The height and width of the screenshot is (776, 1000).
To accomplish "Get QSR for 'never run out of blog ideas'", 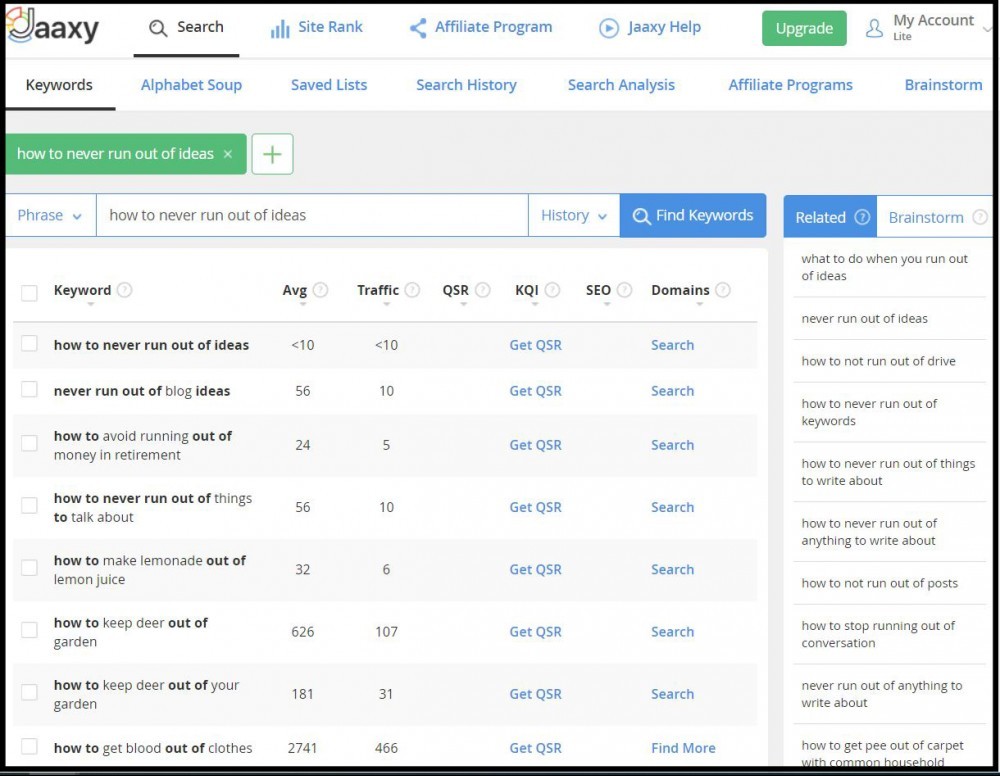I will point(535,391).
